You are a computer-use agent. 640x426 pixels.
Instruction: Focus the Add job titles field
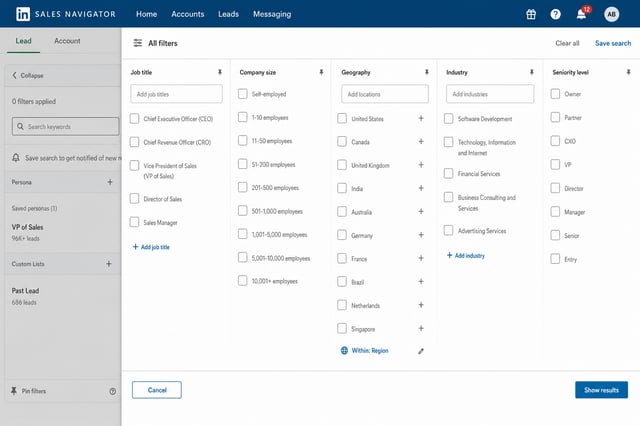[x=176, y=94]
